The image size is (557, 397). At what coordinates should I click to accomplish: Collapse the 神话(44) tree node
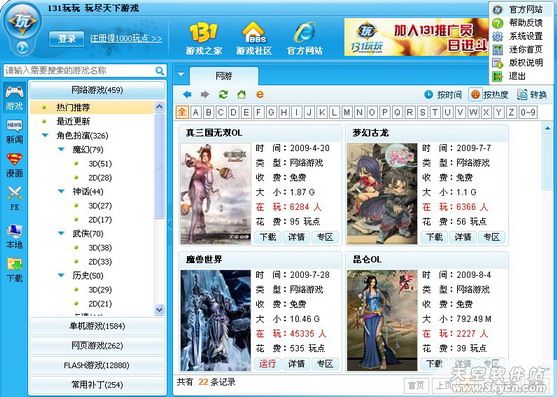61,191
